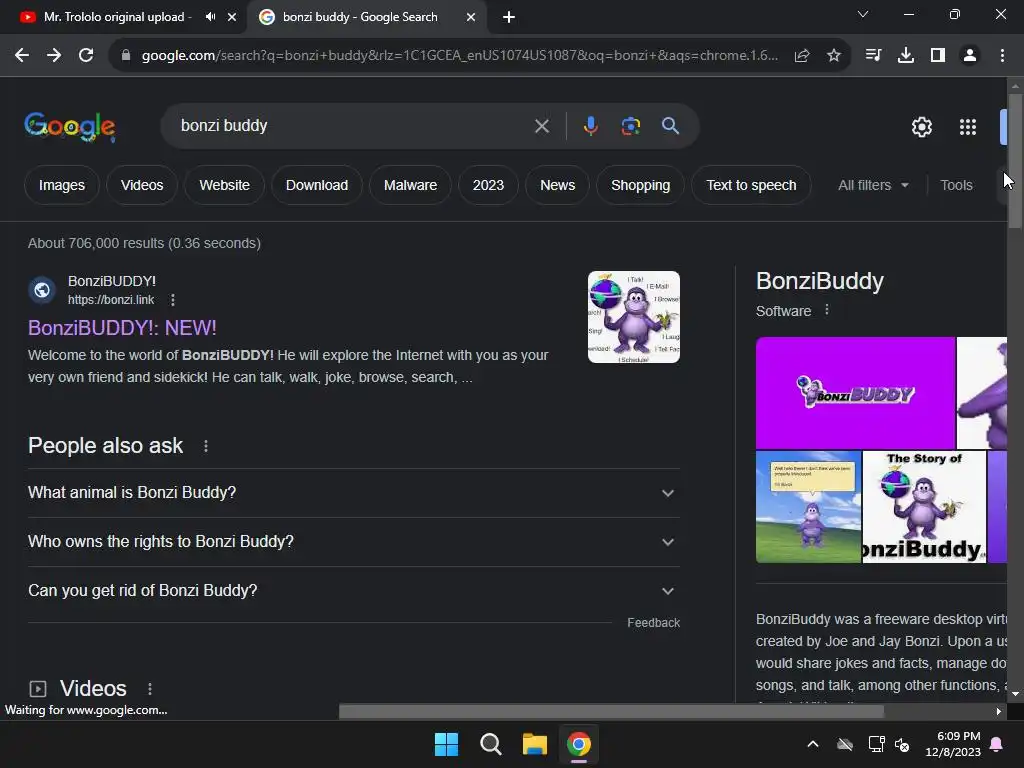This screenshot has height=768, width=1024.
Task: Click the Google logo
Action: pos(69,127)
